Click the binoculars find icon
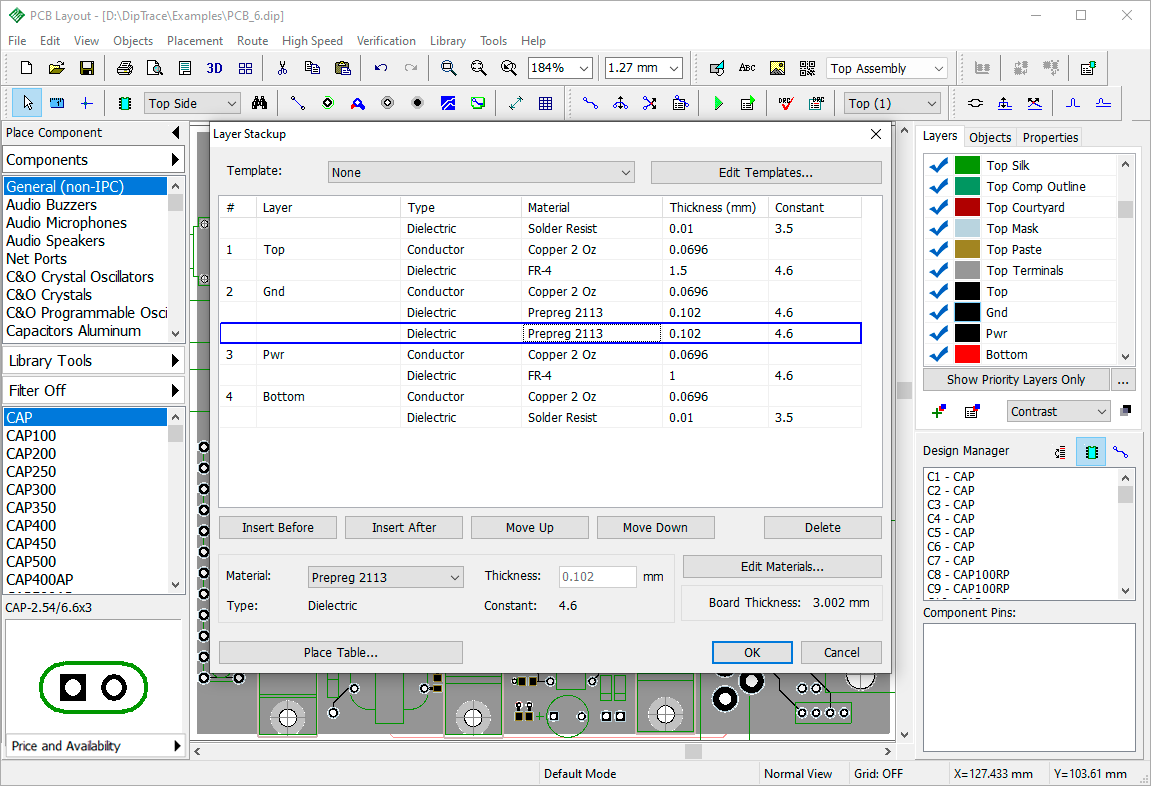The image size is (1151, 786). 259,103
